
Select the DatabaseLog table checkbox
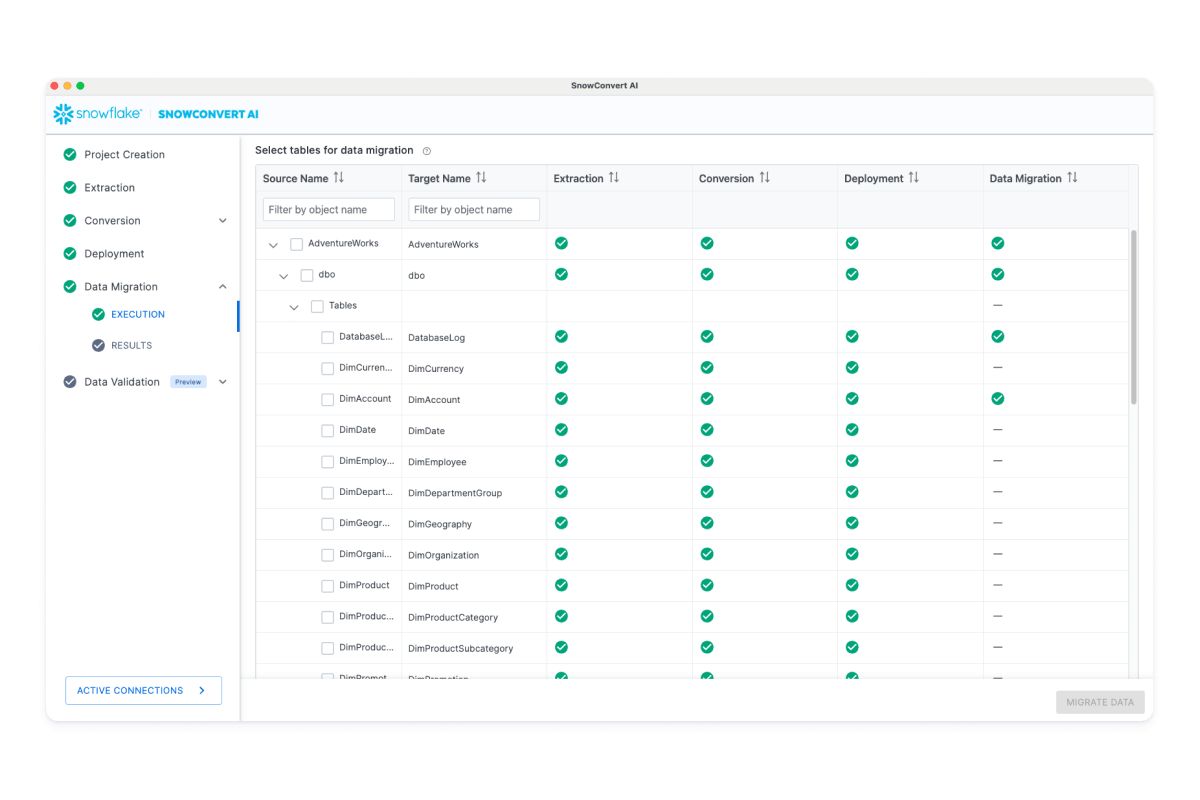pyautogui.click(x=328, y=338)
